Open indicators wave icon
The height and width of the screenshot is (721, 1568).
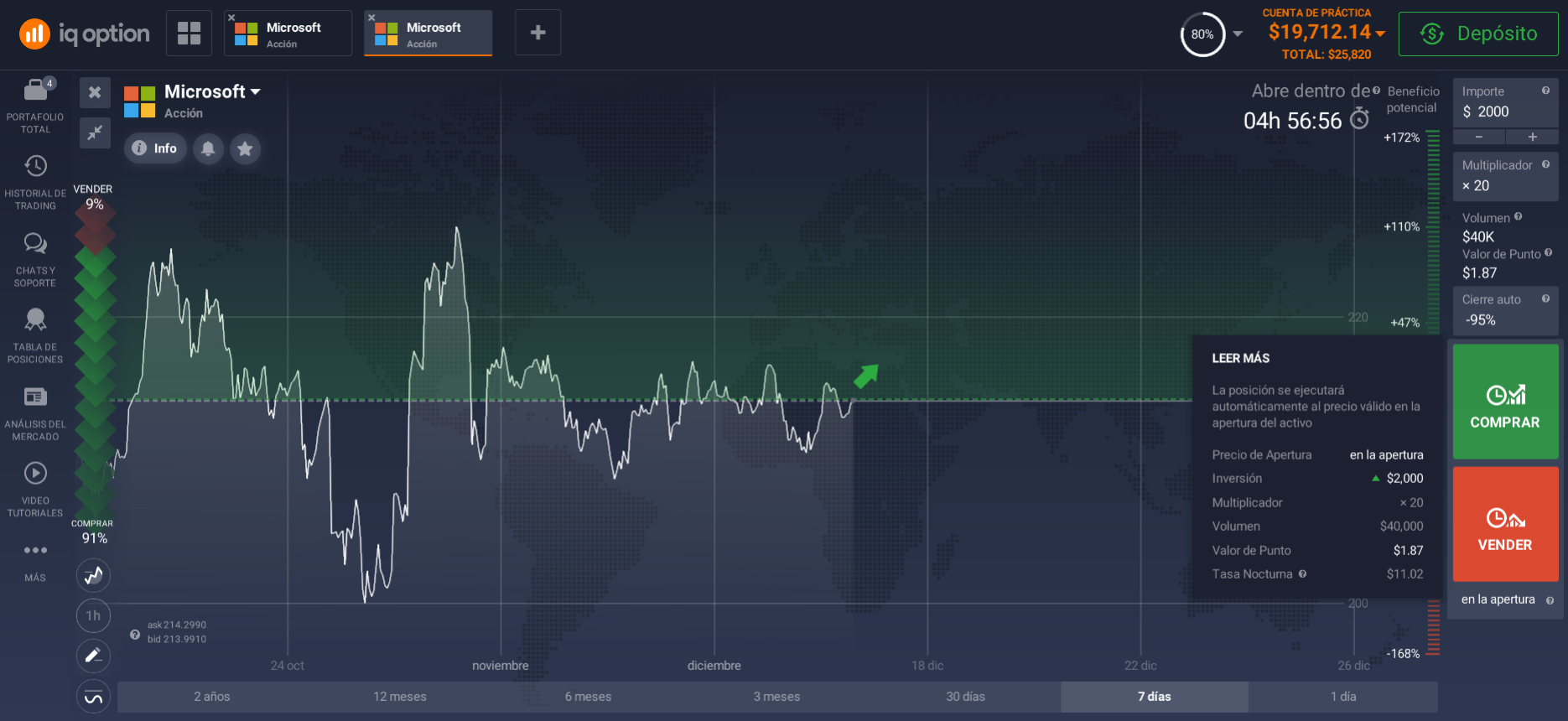point(93,697)
